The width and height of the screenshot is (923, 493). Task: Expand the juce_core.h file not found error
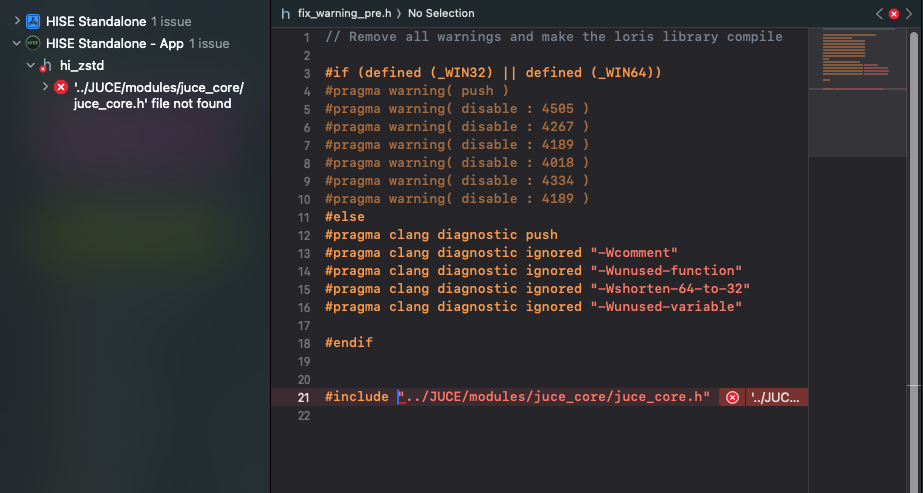(x=45, y=87)
